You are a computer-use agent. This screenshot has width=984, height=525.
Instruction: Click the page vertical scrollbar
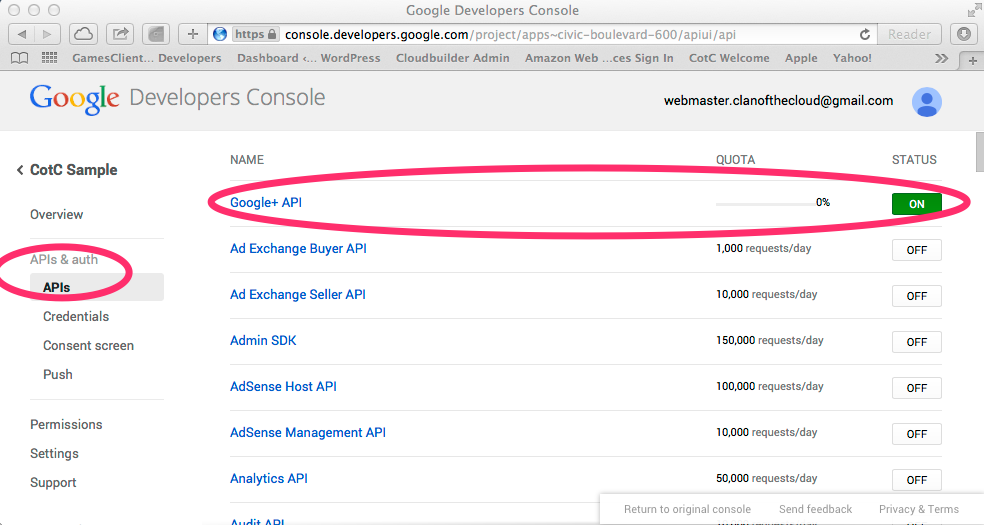click(x=980, y=152)
